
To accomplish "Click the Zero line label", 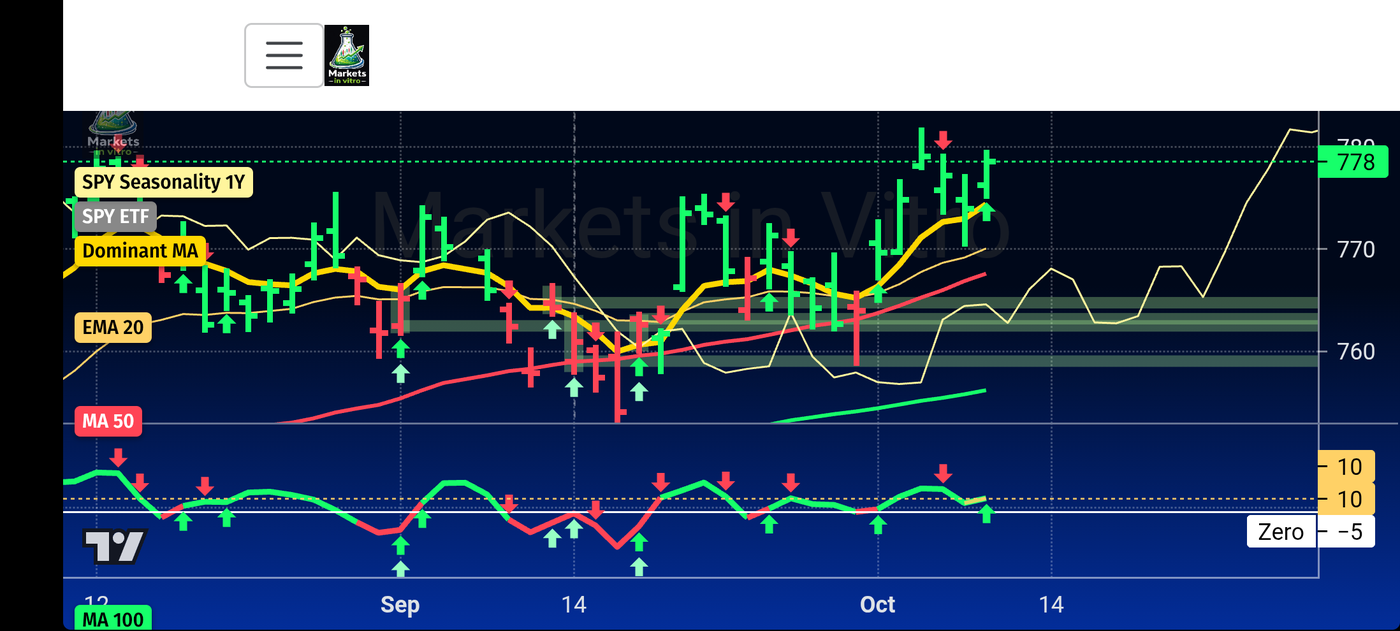I will click(x=1281, y=532).
